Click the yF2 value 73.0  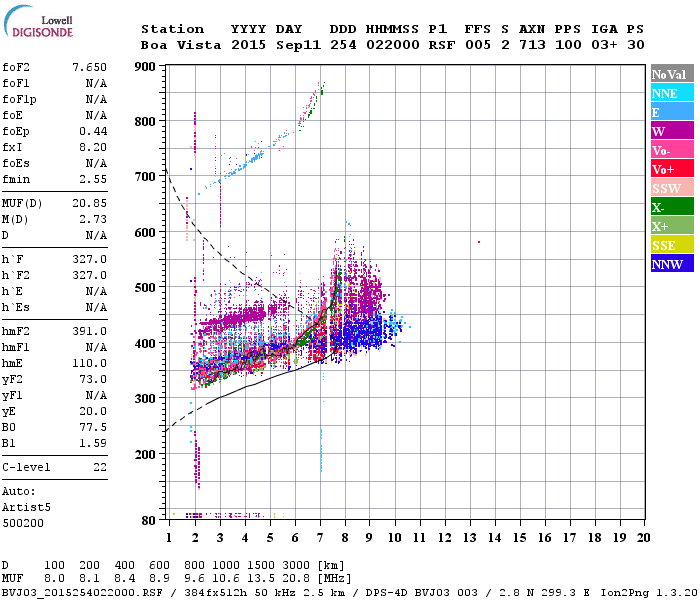click(x=93, y=379)
